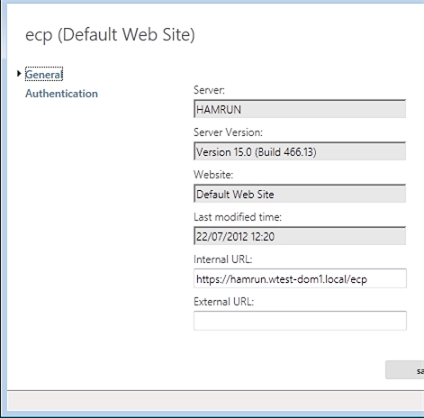Image resolution: width=424 pixels, height=418 pixels.
Task: Click the arrow marker beside General
Action: click(19, 73)
